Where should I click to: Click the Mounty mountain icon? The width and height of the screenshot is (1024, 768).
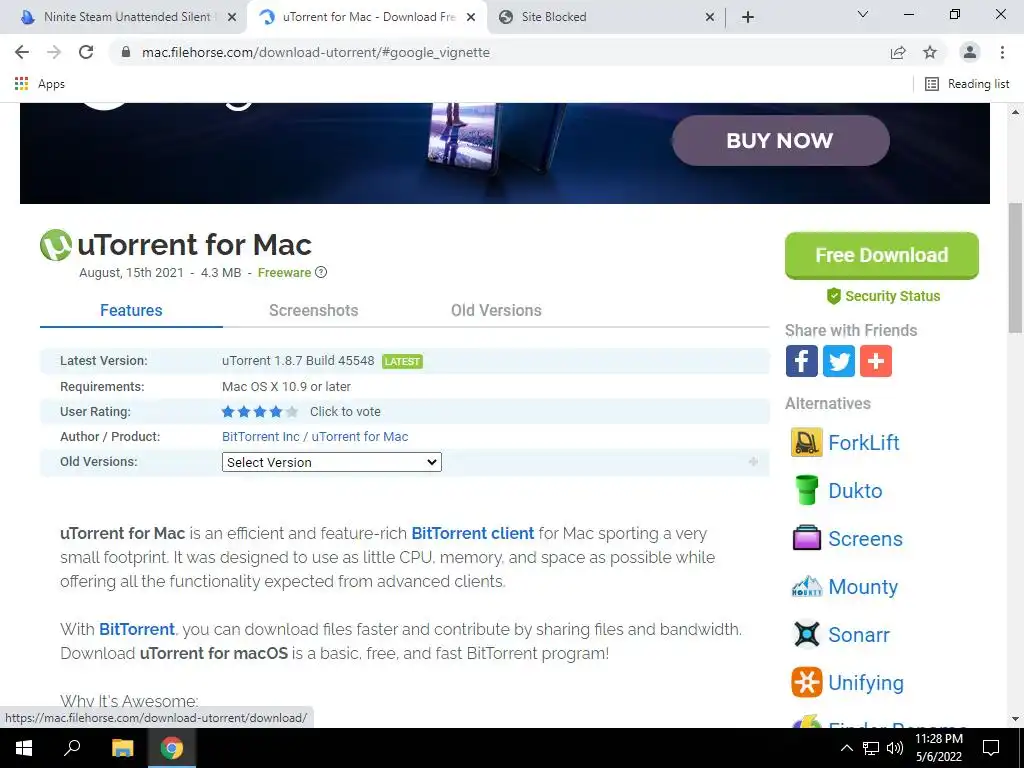pyautogui.click(x=807, y=586)
